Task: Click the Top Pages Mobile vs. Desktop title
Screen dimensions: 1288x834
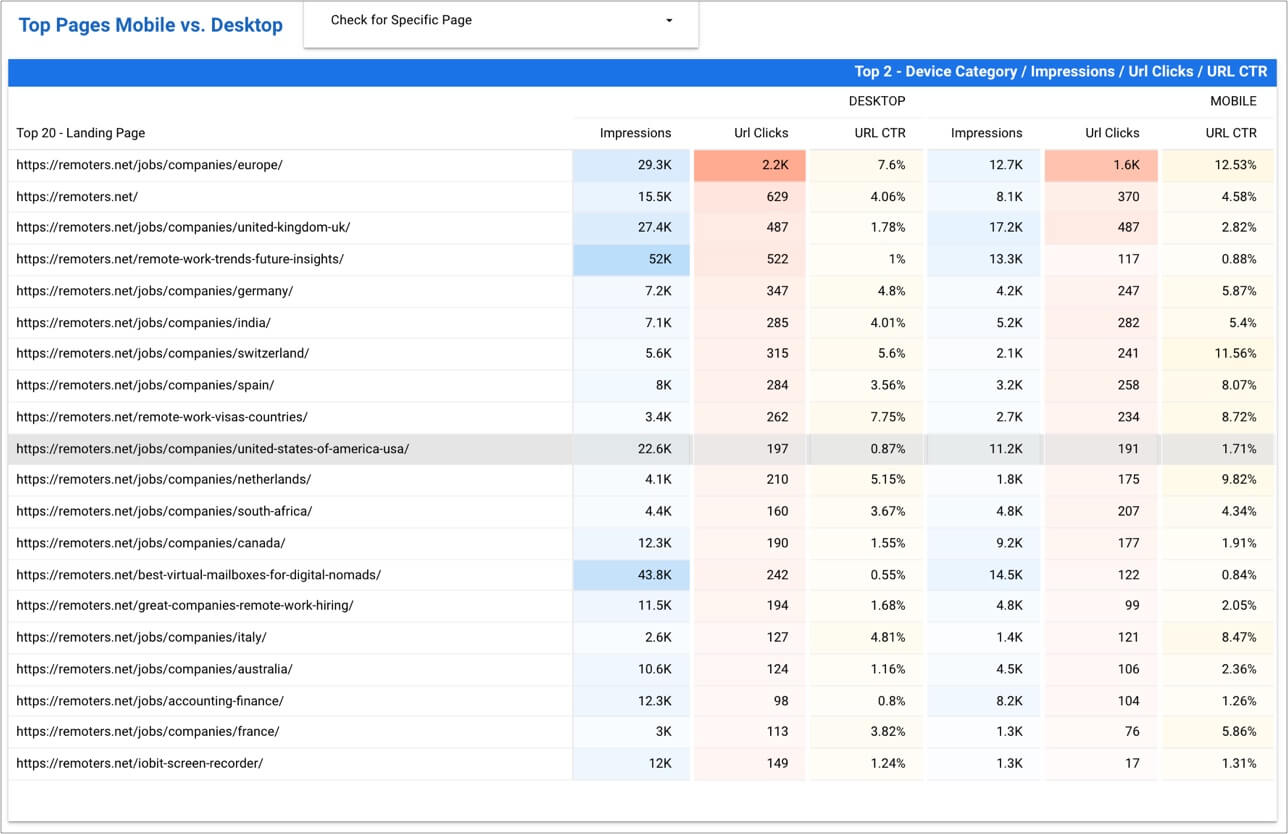Action: (151, 25)
